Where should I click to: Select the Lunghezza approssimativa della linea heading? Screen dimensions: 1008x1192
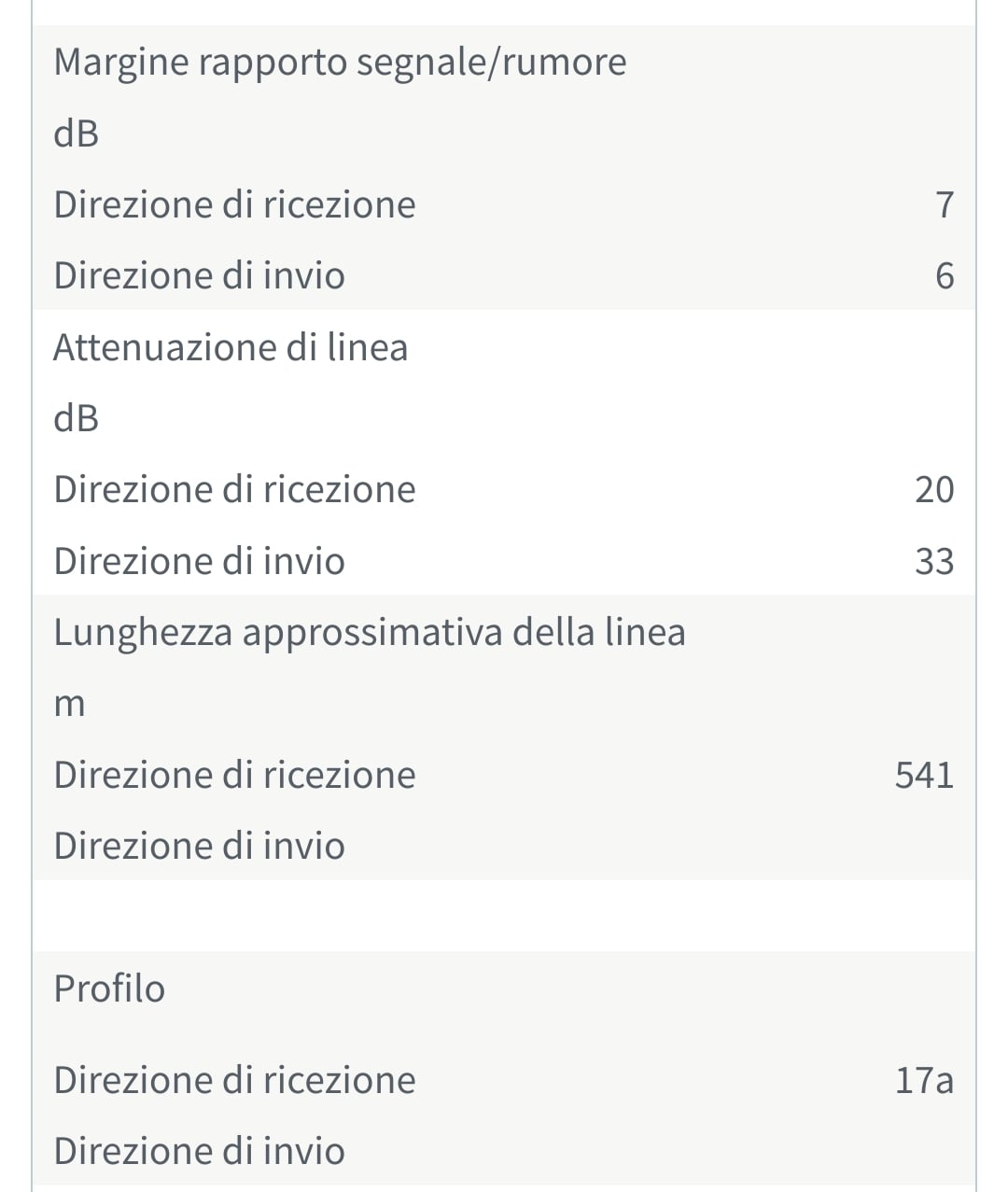coord(370,633)
